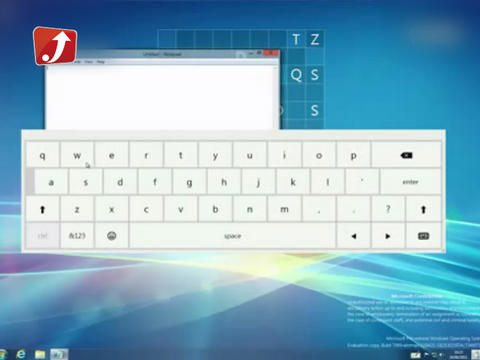480x360 pixels.
Task: Tap the m key
Action: (x=284, y=209)
